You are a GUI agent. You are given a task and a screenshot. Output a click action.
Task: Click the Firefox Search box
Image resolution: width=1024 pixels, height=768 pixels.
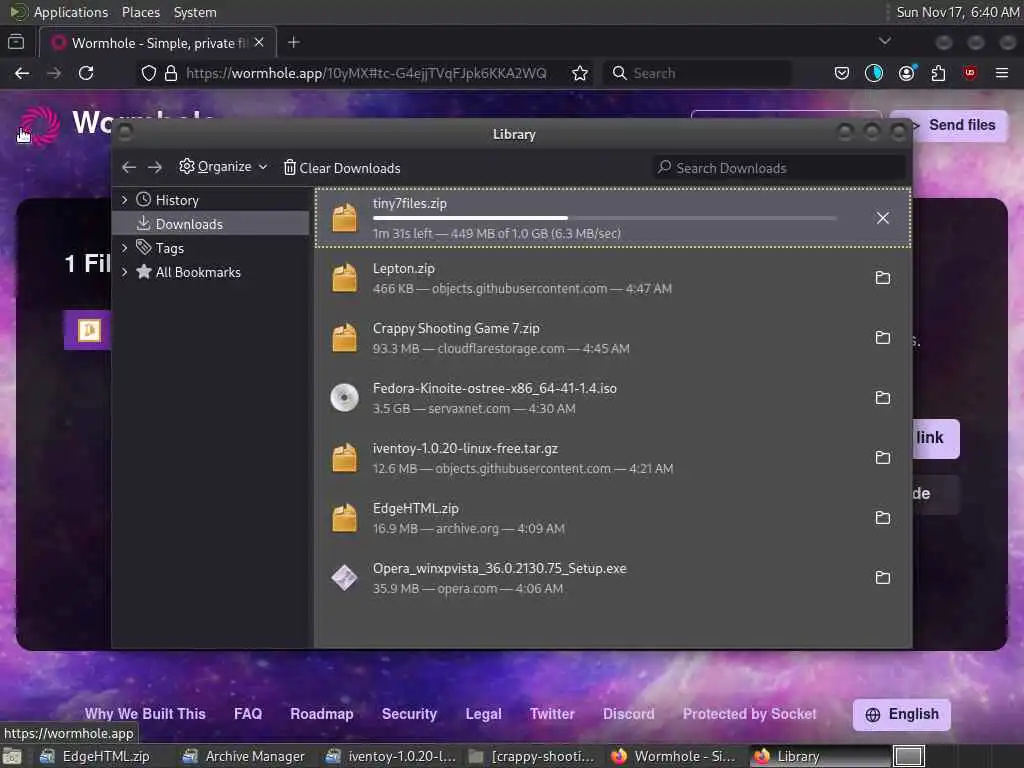(697, 73)
